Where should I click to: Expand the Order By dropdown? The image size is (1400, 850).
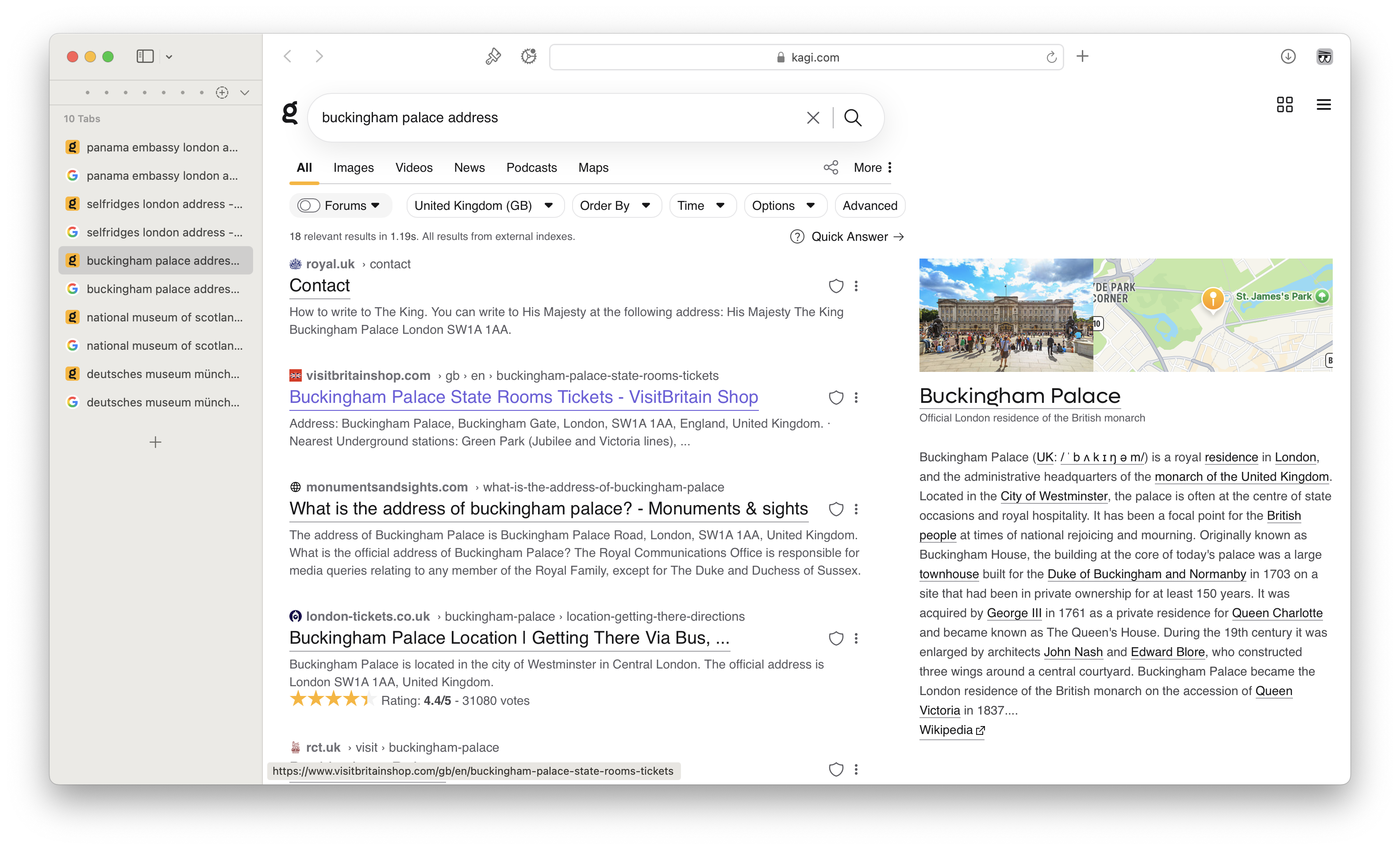pyautogui.click(x=616, y=206)
